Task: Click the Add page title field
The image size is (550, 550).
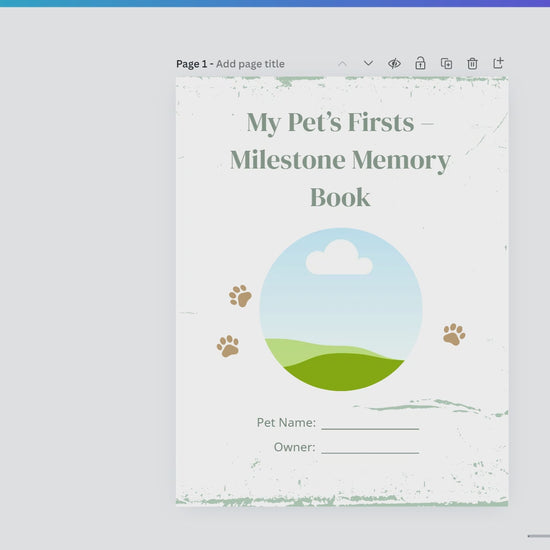Action: click(250, 64)
